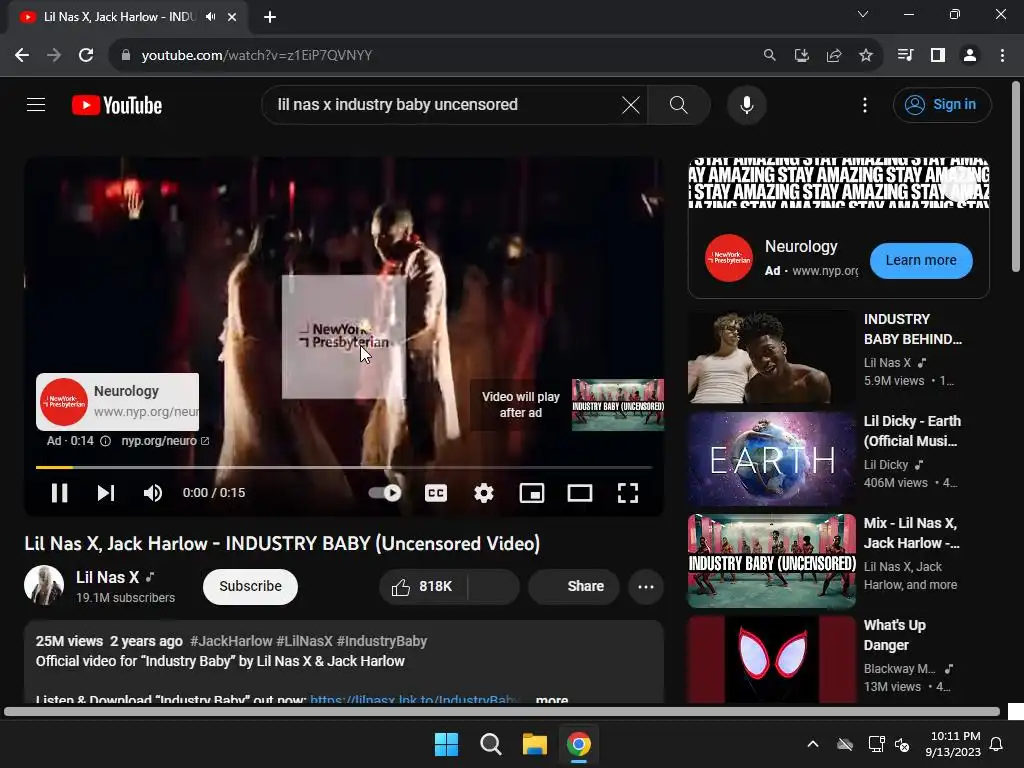
Task: Like the video (818K)
Action: pos(423,586)
